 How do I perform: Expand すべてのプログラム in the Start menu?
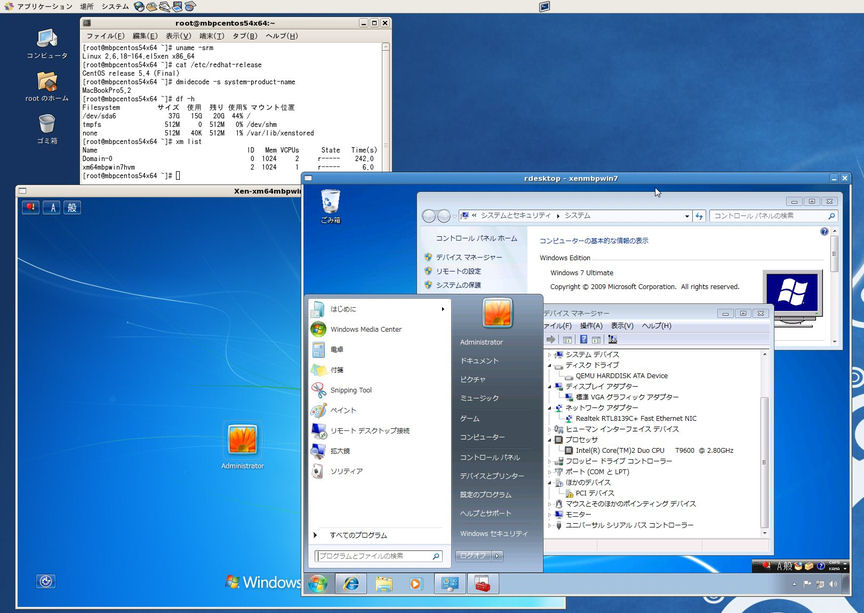pyautogui.click(x=358, y=535)
